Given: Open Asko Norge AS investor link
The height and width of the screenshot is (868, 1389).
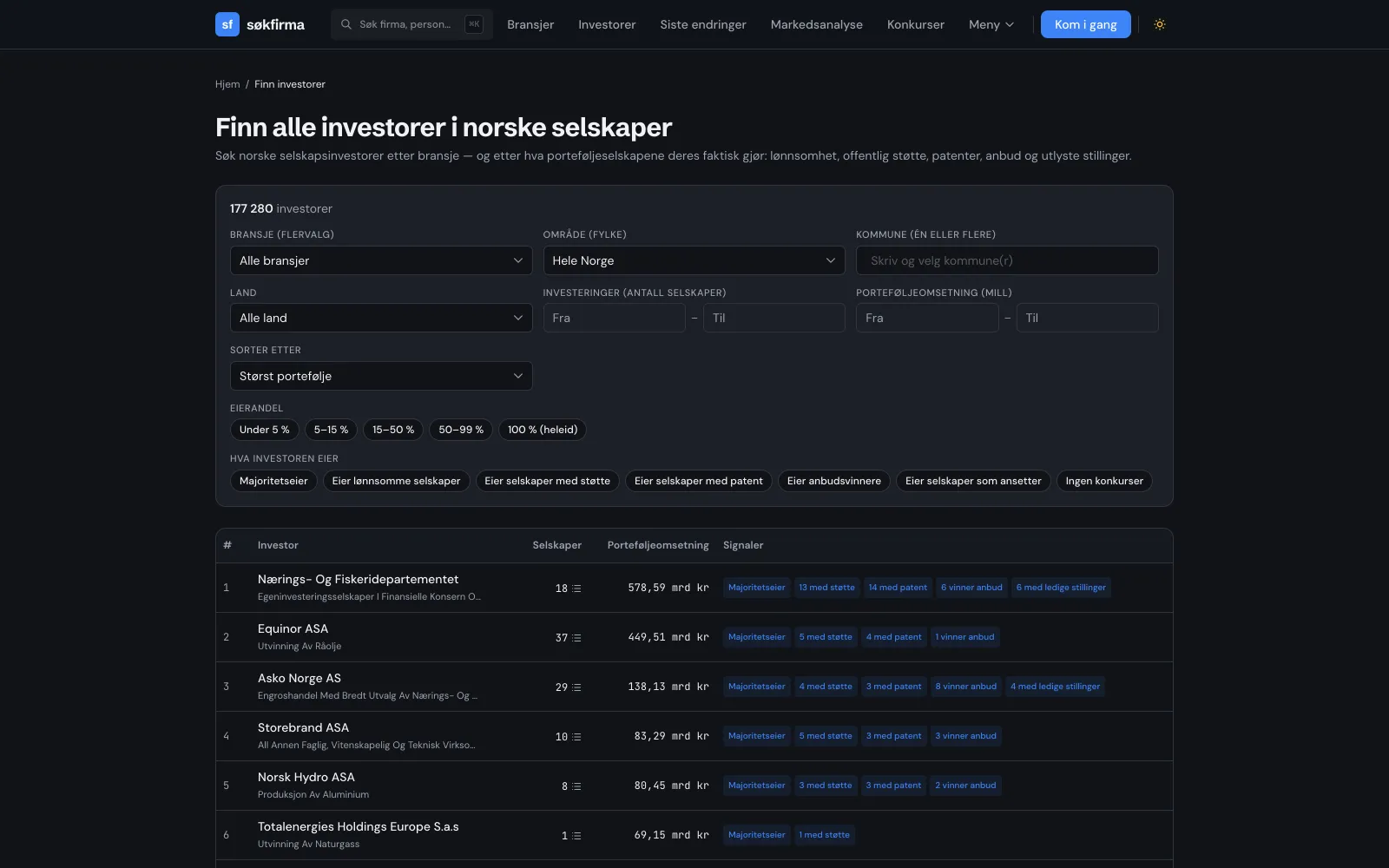Looking at the screenshot, I should click(x=300, y=678).
